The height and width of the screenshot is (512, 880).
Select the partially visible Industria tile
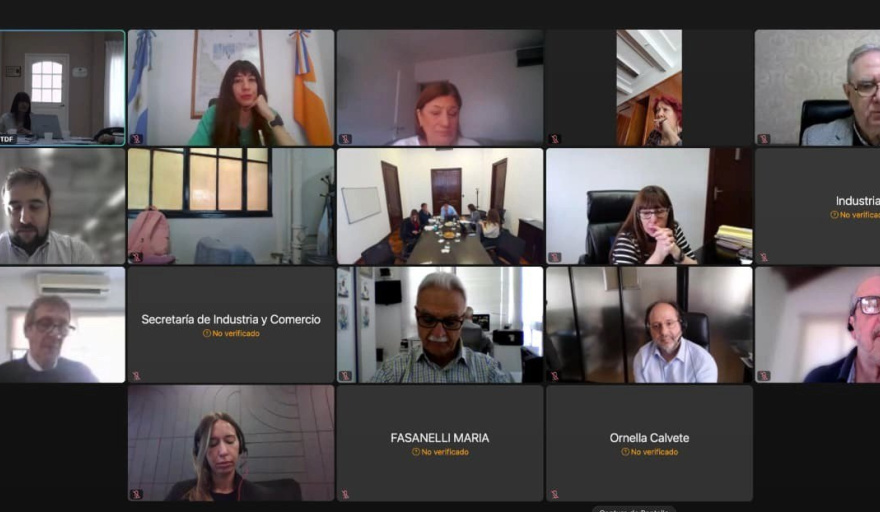(x=818, y=207)
